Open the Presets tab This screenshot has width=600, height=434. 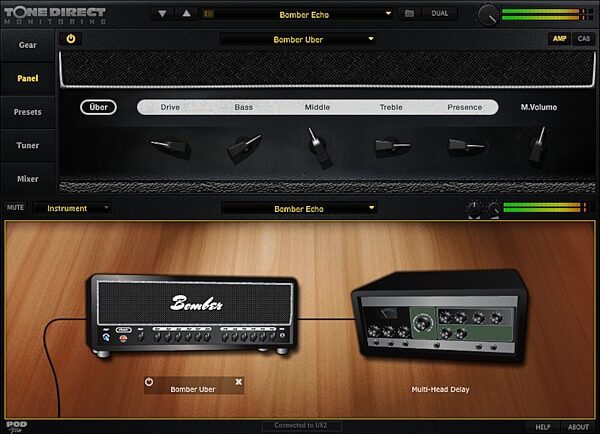pos(28,112)
